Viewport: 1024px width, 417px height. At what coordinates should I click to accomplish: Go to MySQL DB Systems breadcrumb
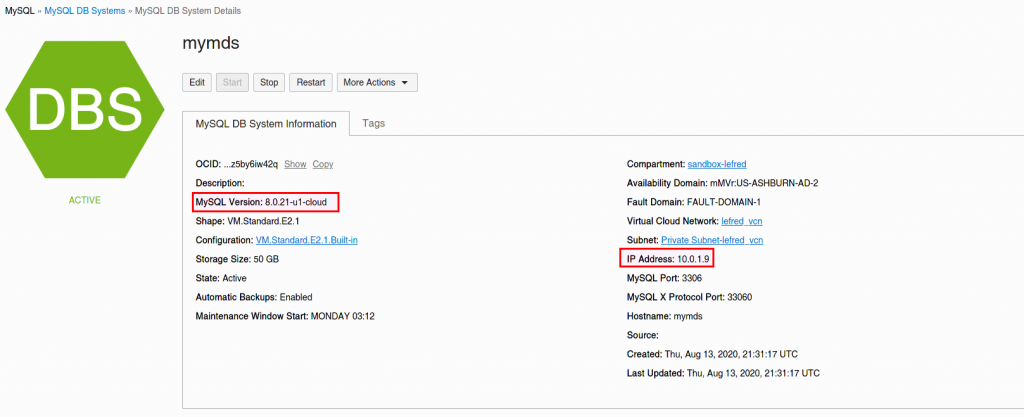(84, 11)
